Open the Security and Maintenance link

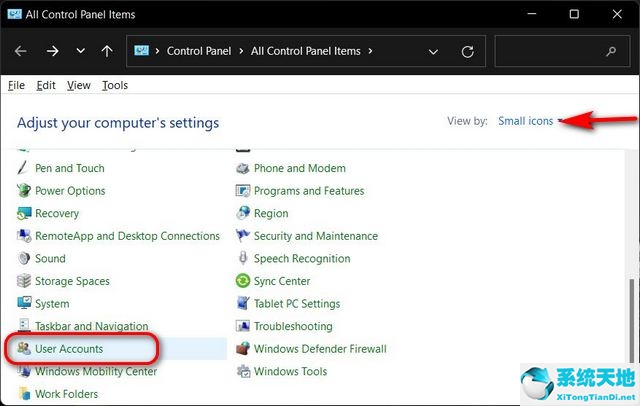pyautogui.click(x=316, y=236)
